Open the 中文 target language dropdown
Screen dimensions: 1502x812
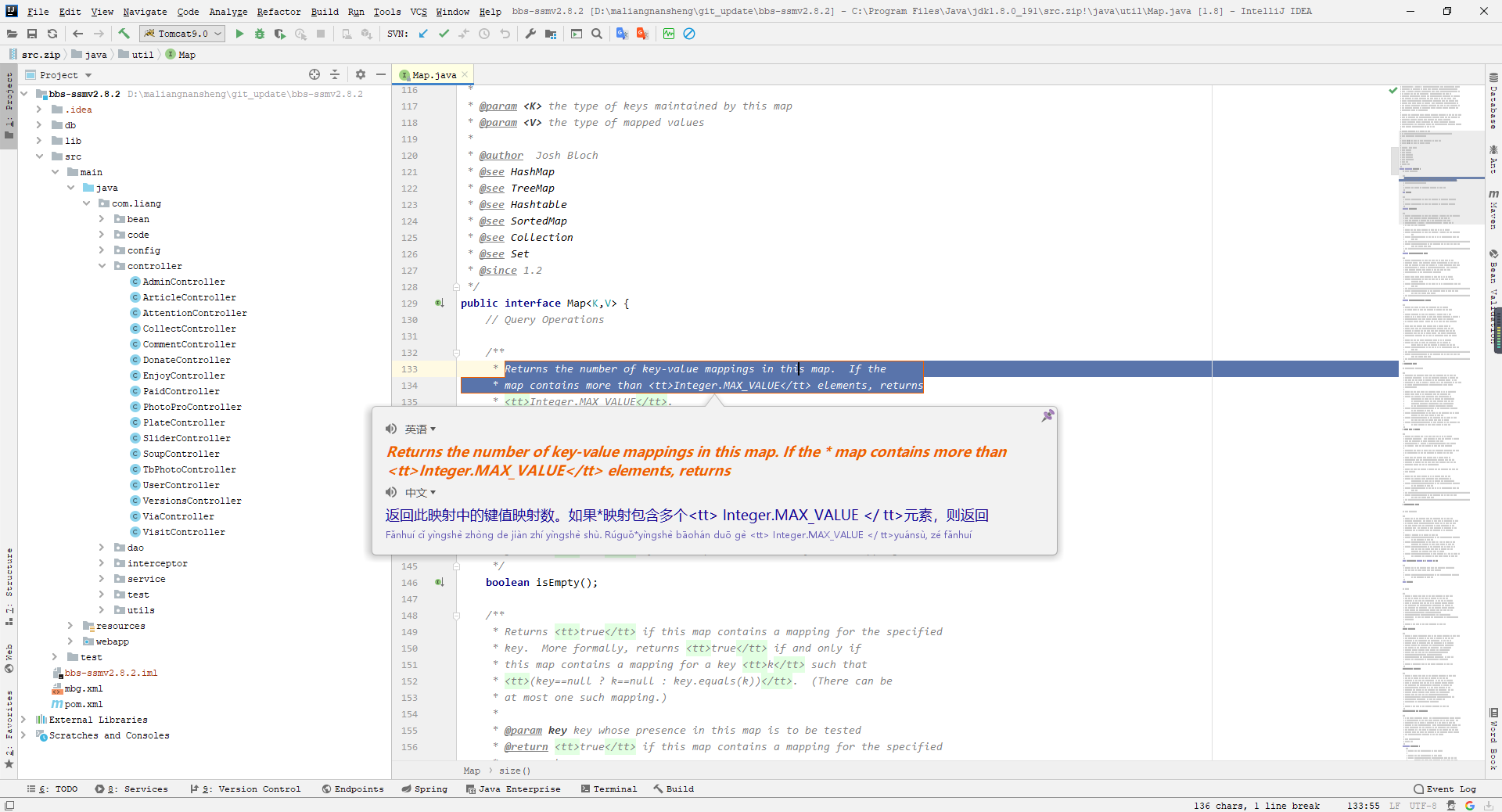(420, 492)
